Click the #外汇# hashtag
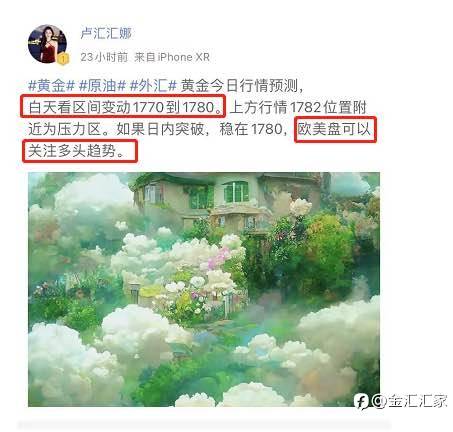 (x=153, y=86)
